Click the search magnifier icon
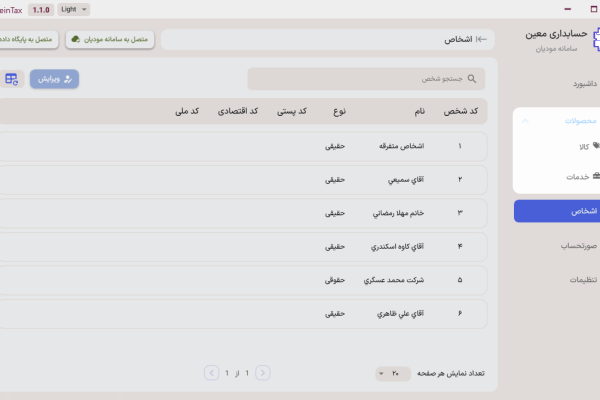This screenshot has height=400, width=600. tap(472, 79)
